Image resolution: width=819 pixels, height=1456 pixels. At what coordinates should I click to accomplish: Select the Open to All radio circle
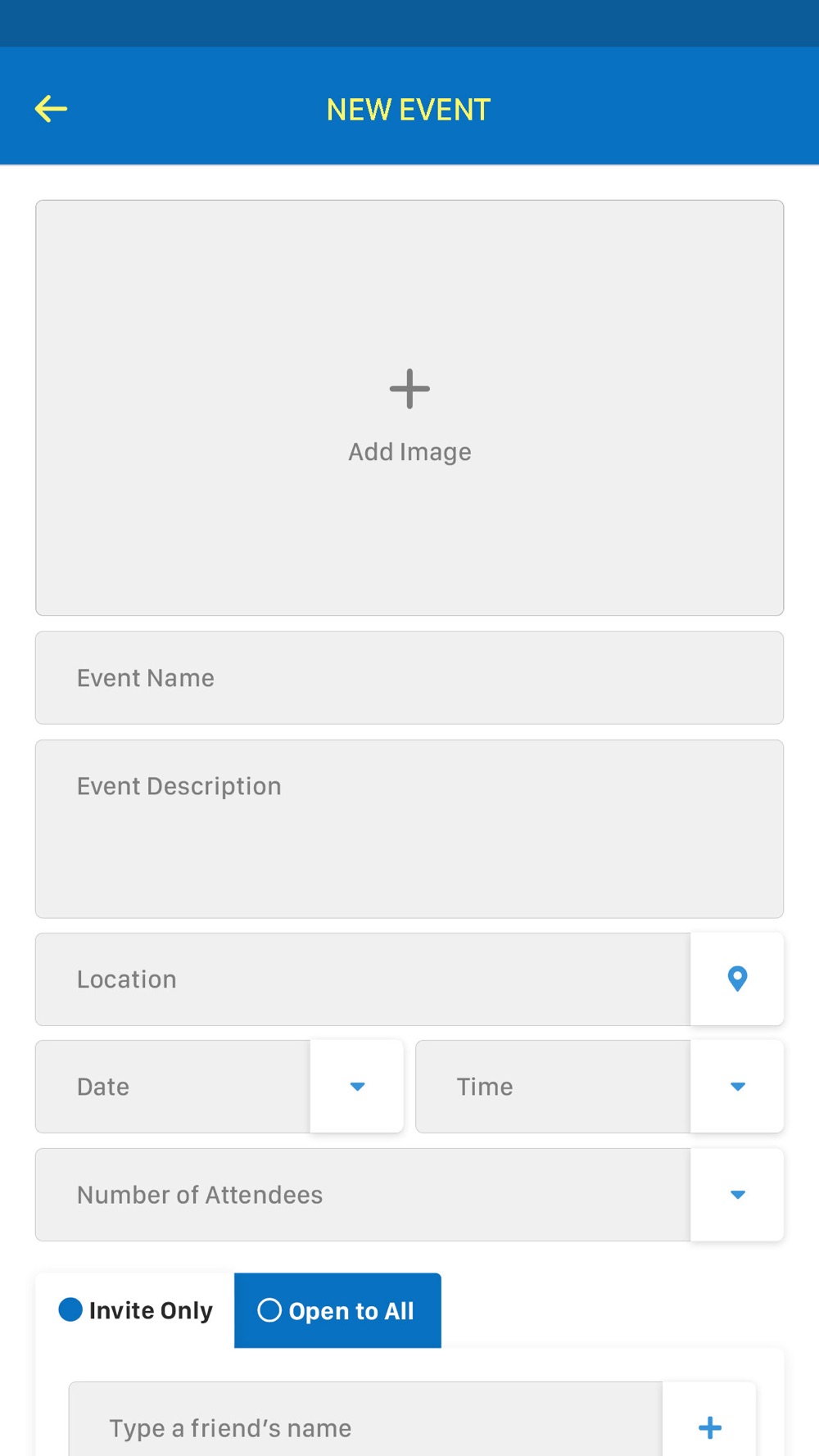[269, 1310]
